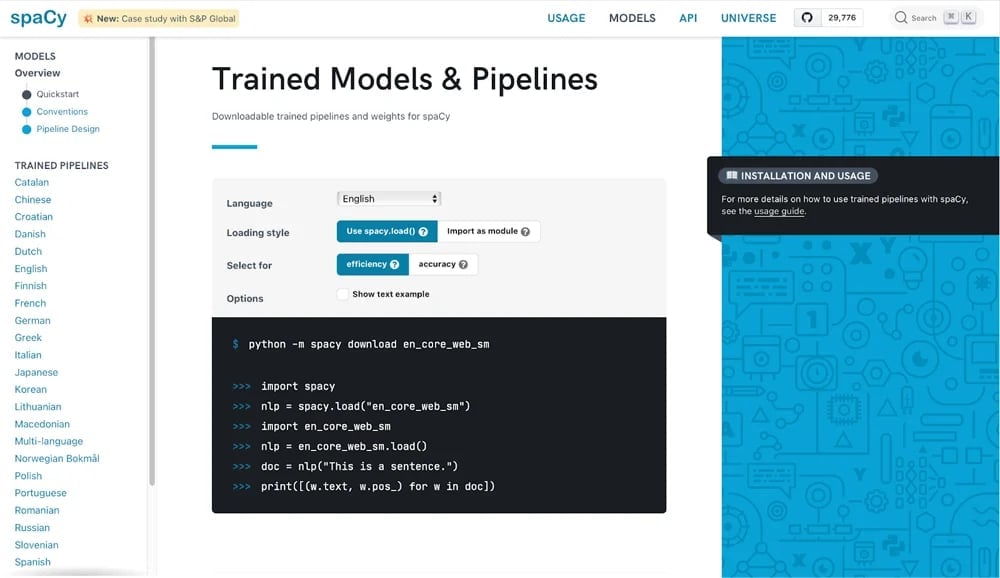Enable Show text example checkbox
The width and height of the screenshot is (1000, 578).
point(342,294)
